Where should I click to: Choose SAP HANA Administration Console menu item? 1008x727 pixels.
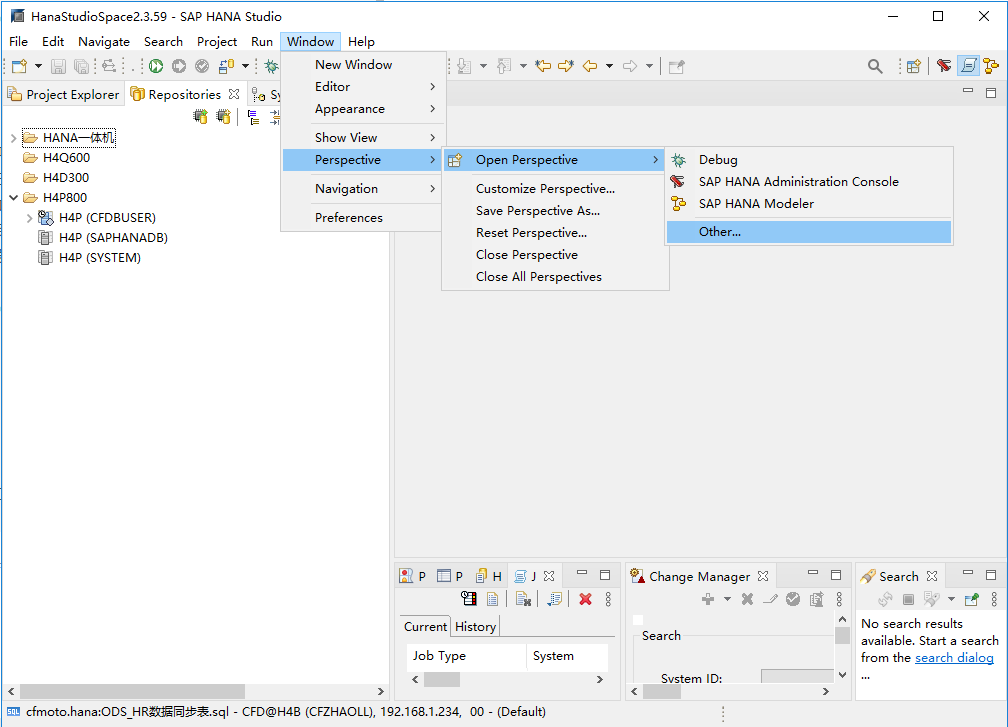click(x=809, y=182)
